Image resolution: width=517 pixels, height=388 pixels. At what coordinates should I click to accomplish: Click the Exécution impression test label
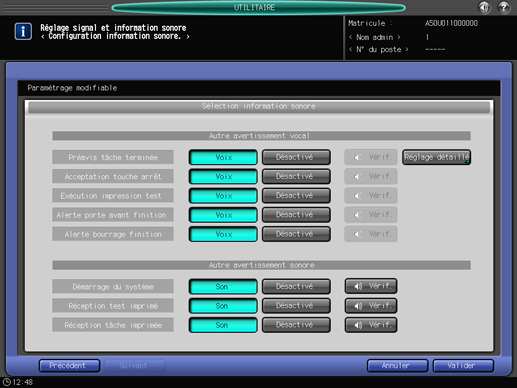click(x=113, y=196)
